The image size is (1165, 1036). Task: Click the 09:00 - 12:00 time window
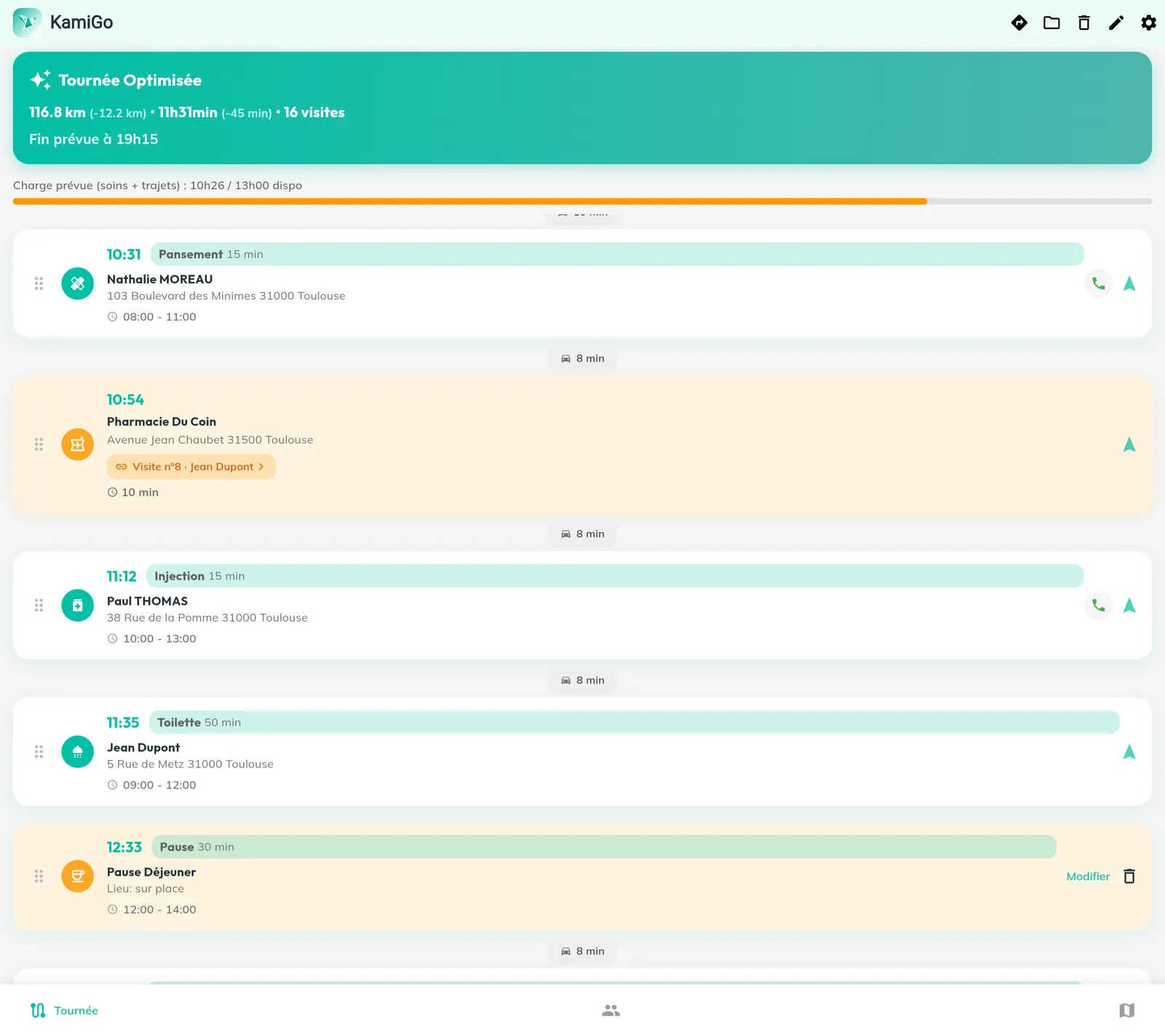[x=159, y=786]
